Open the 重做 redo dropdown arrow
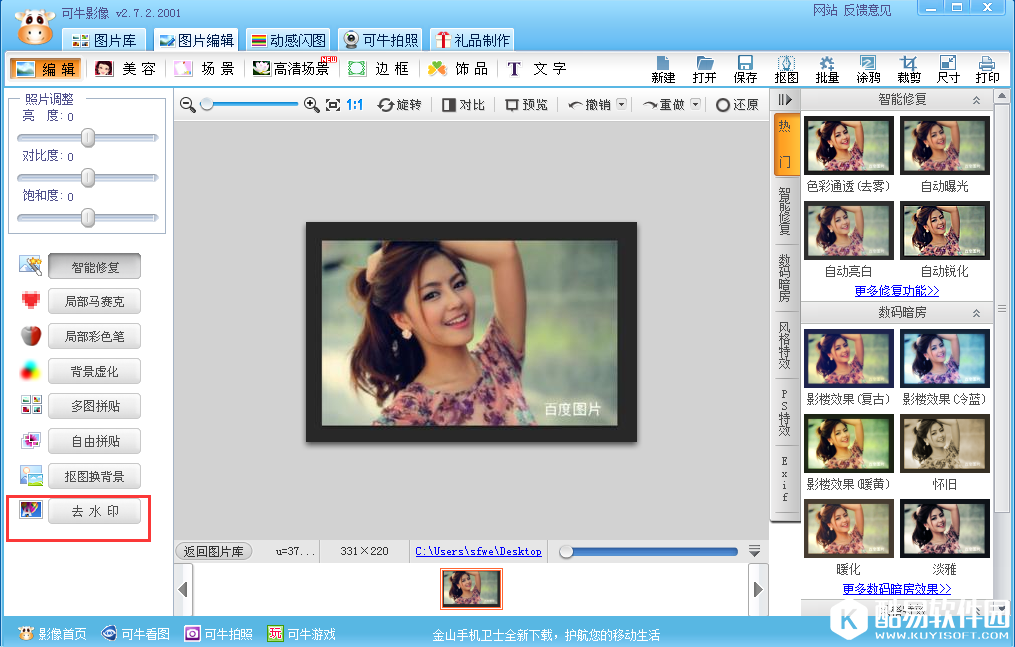Viewport: 1015px width, 647px height. 696,104
